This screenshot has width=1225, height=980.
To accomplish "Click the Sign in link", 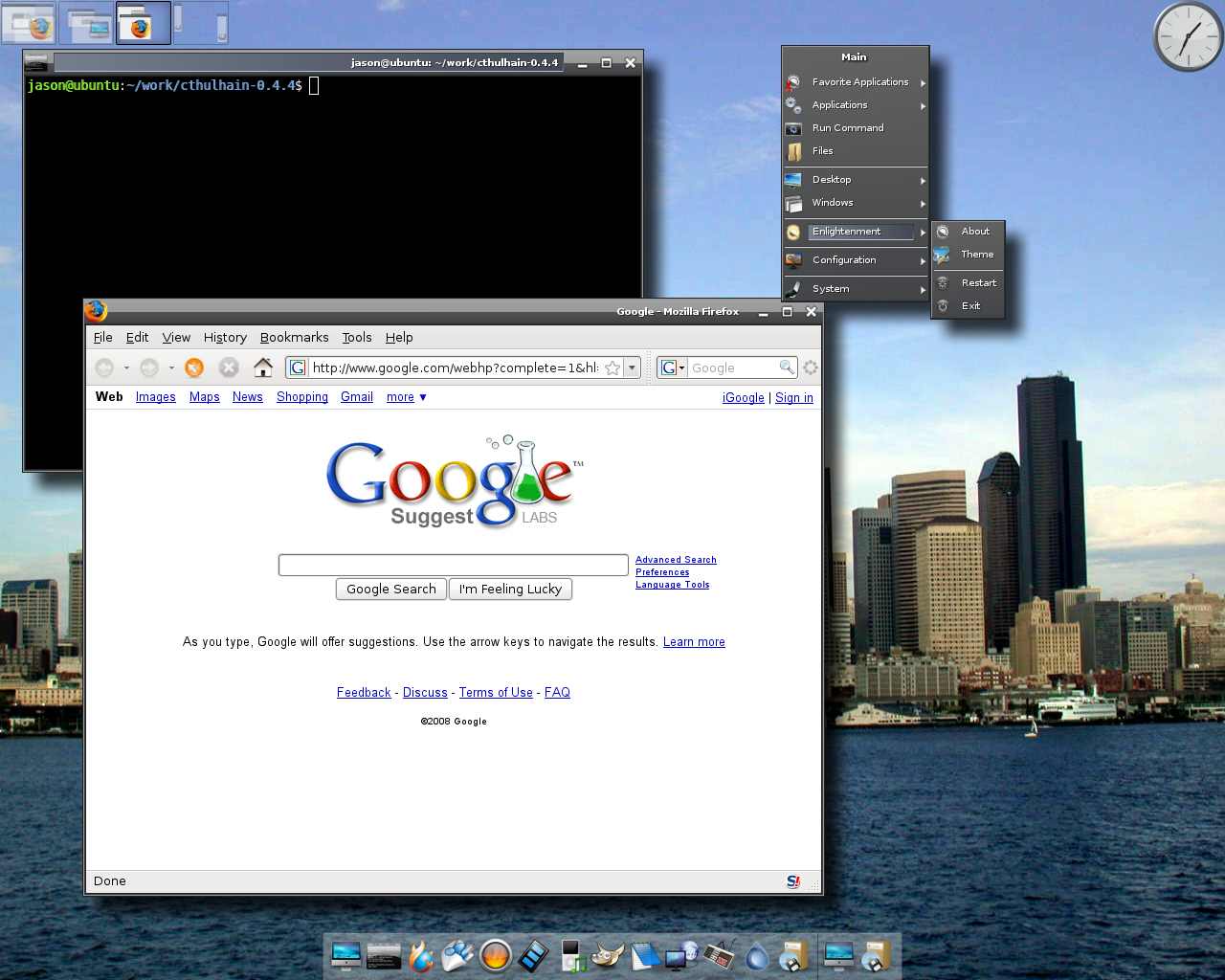I will point(794,398).
